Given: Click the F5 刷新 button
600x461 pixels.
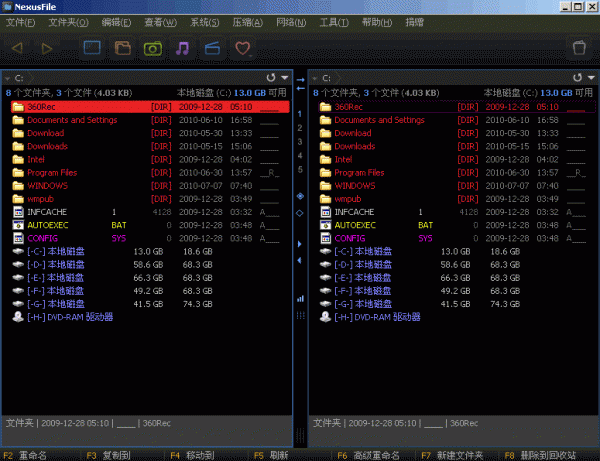Looking at the screenshot, I should pos(271,455).
